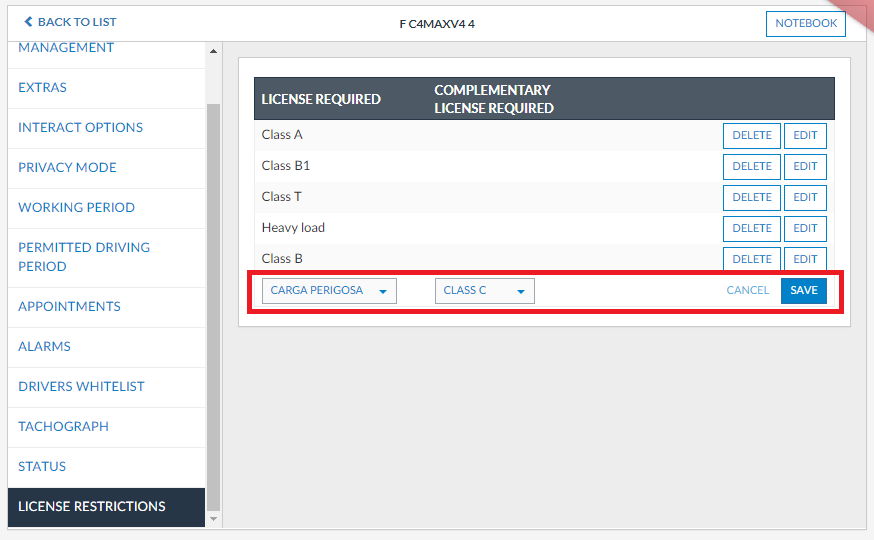The width and height of the screenshot is (874, 540).
Task: Open the Class C complementary license dropdown
Action: tap(484, 291)
